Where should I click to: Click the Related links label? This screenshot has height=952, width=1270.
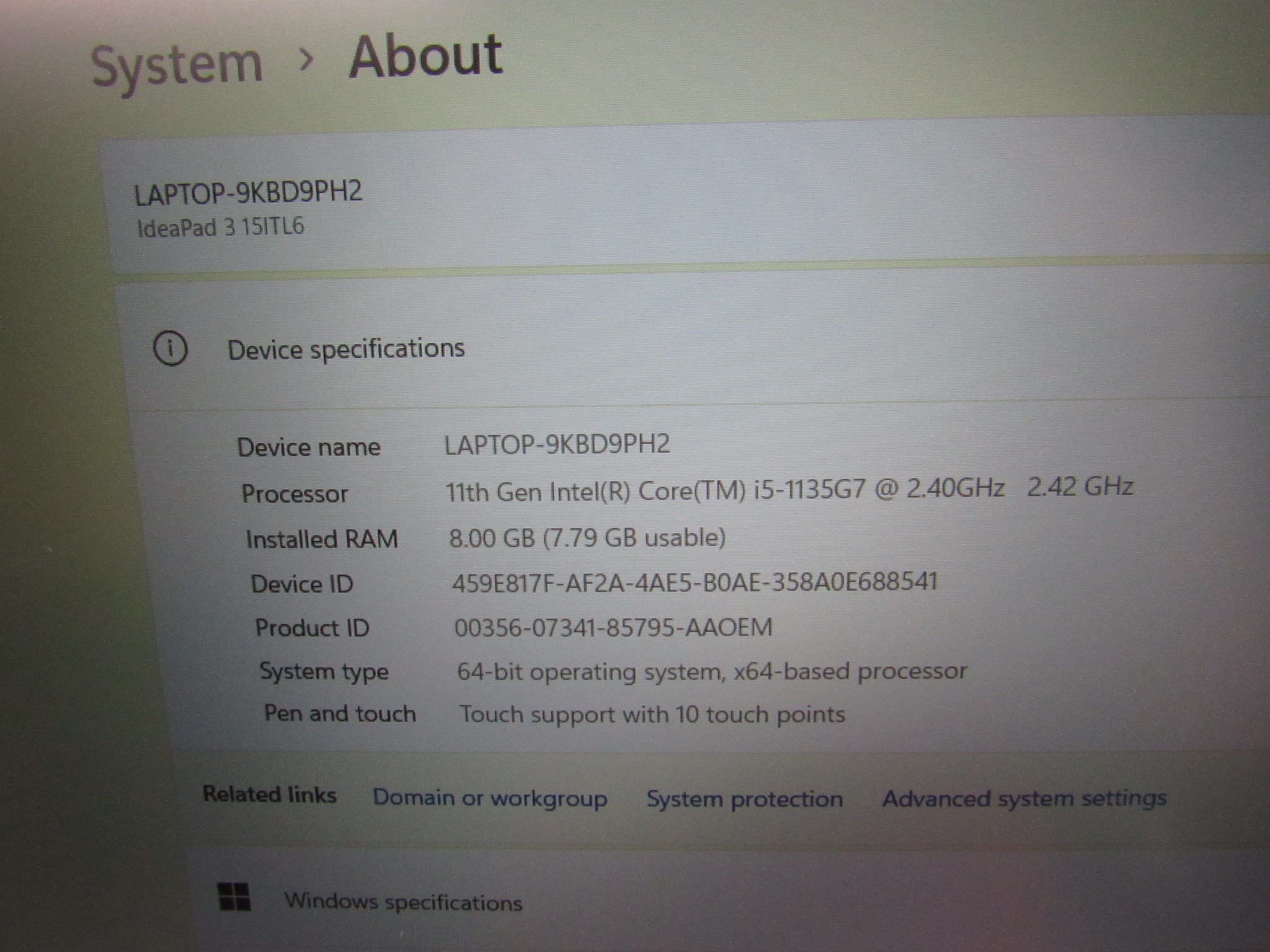pyautogui.click(x=270, y=795)
